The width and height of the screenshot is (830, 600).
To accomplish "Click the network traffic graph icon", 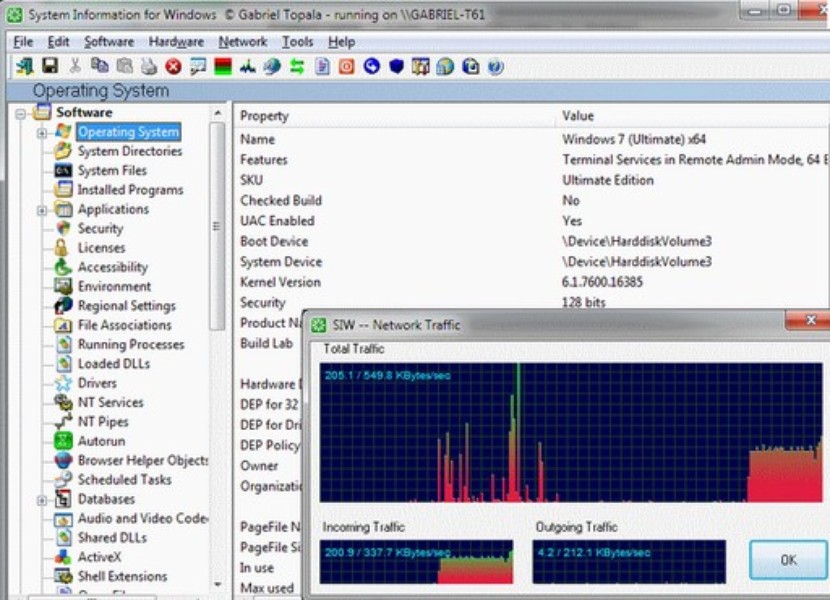I will (x=247, y=67).
